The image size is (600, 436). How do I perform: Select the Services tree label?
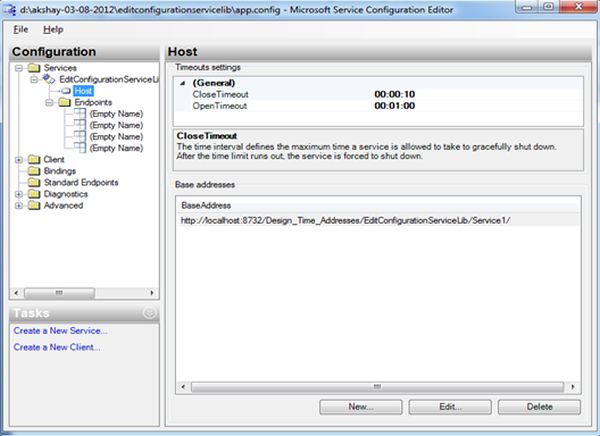coord(60,68)
